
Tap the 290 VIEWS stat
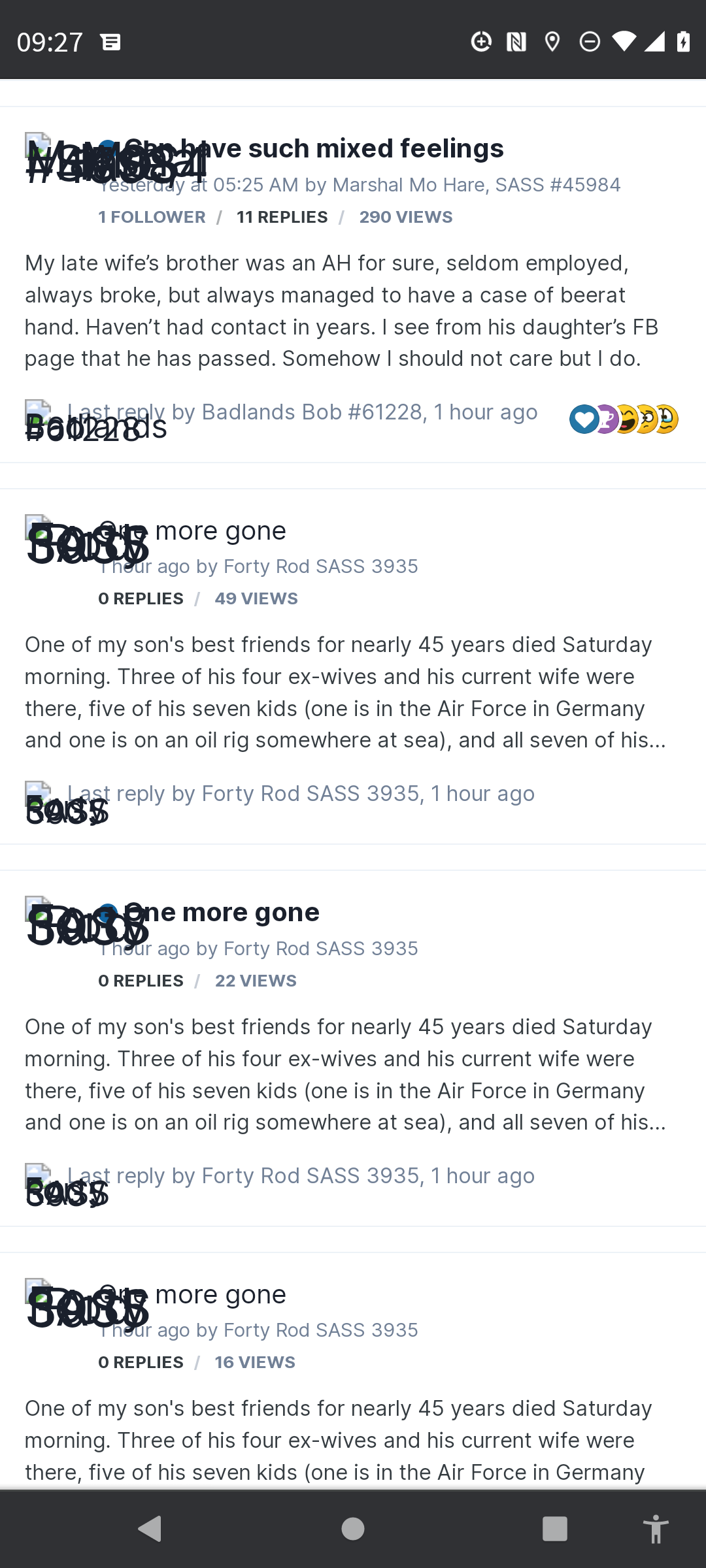406,217
